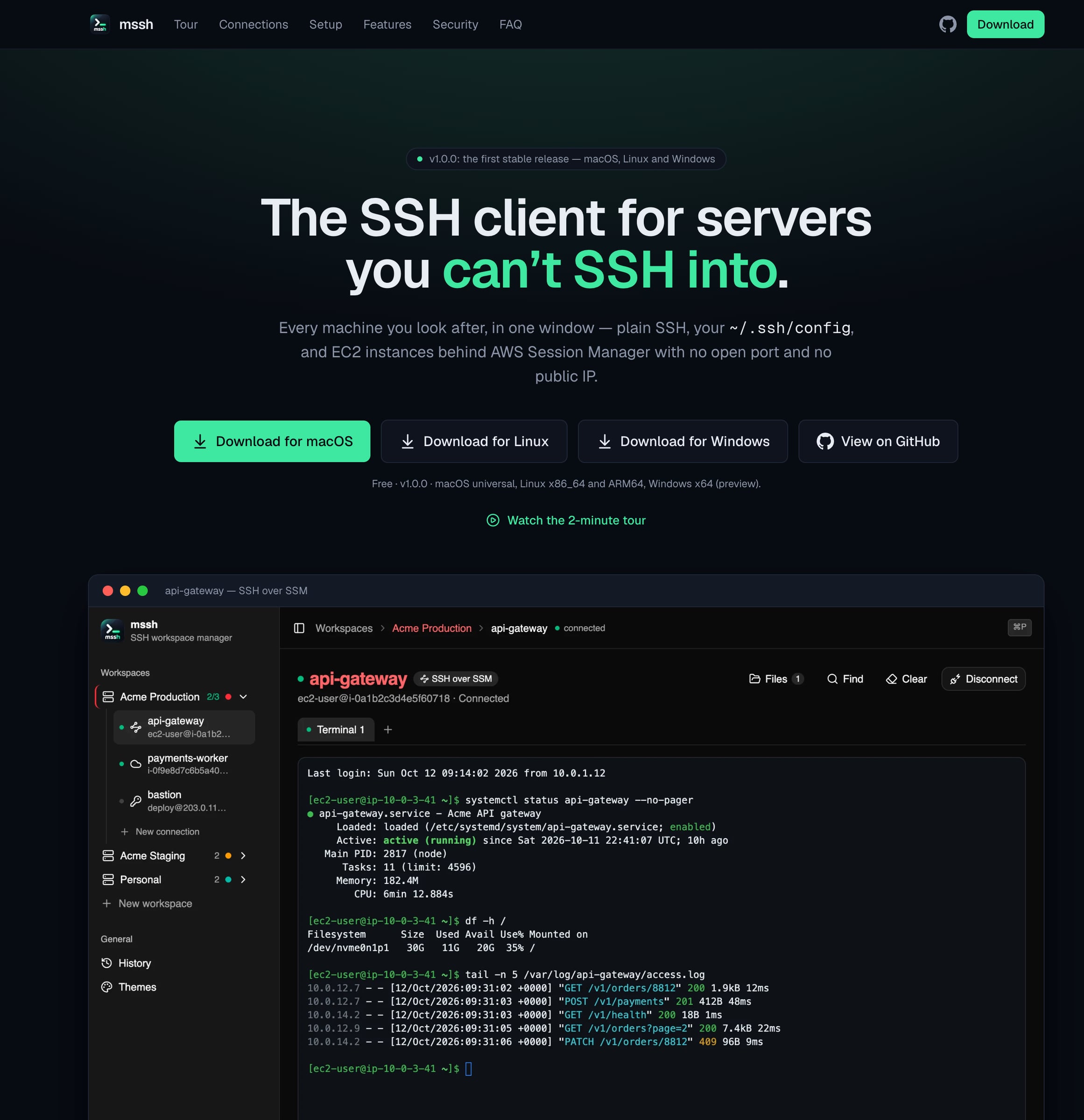The width and height of the screenshot is (1084, 1120).
Task: Disconnect from api-gateway session
Action: tap(983, 679)
